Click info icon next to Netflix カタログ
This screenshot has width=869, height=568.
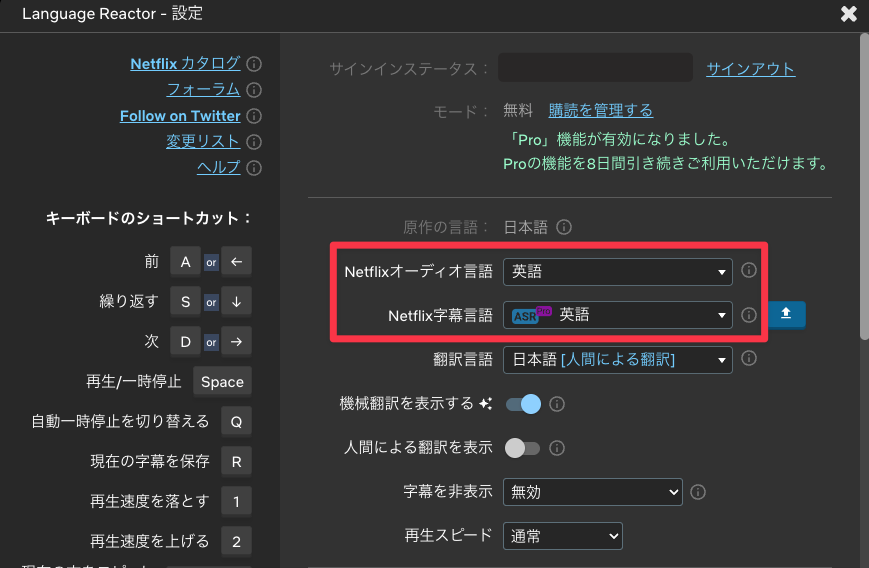pyautogui.click(x=254, y=64)
